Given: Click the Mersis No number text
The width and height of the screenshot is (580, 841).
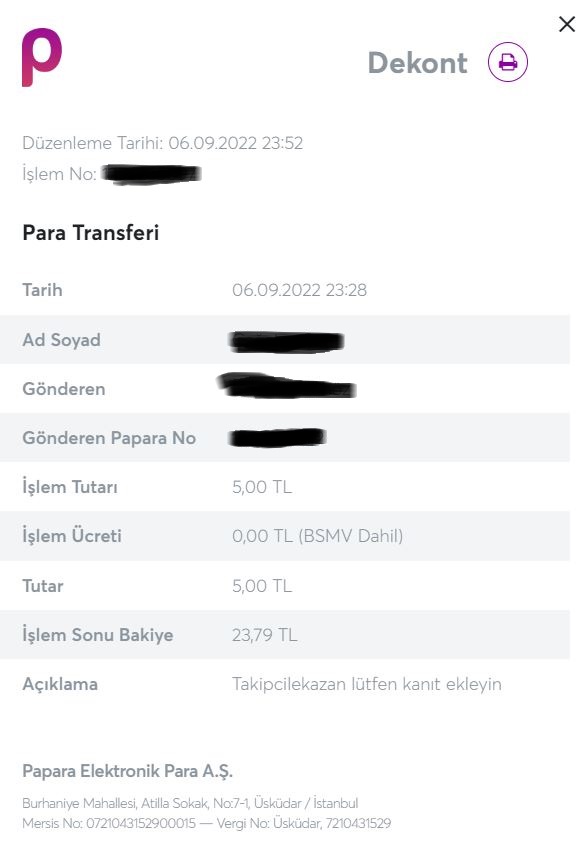Looking at the screenshot, I should [109, 823].
